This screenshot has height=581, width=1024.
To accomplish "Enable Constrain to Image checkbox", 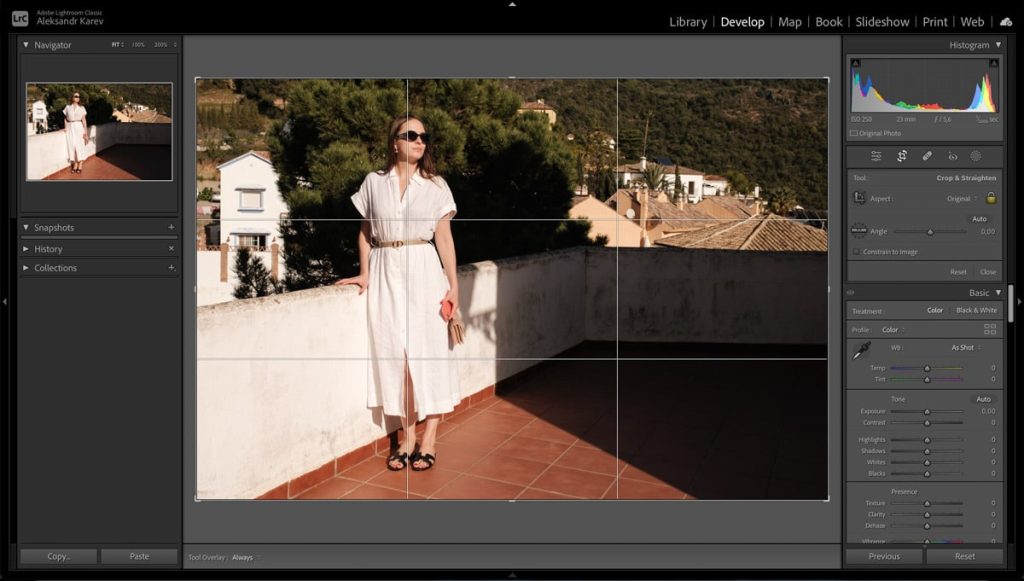I will [856, 252].
